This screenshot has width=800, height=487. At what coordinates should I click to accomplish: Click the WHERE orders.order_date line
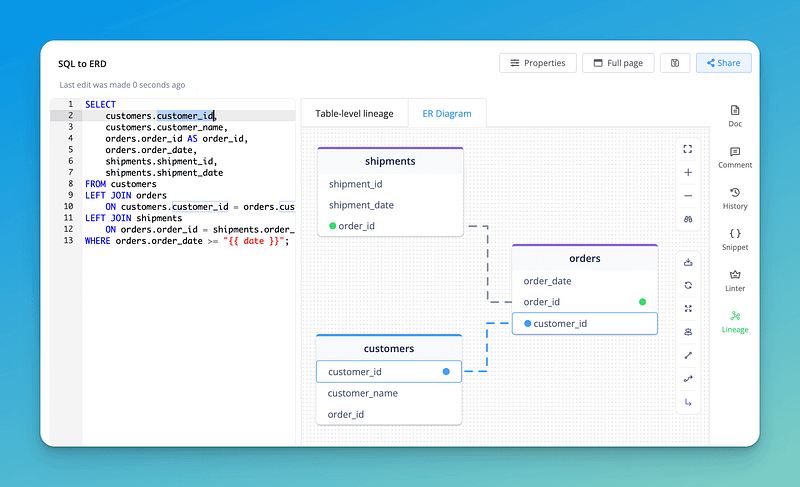point(187,241)
